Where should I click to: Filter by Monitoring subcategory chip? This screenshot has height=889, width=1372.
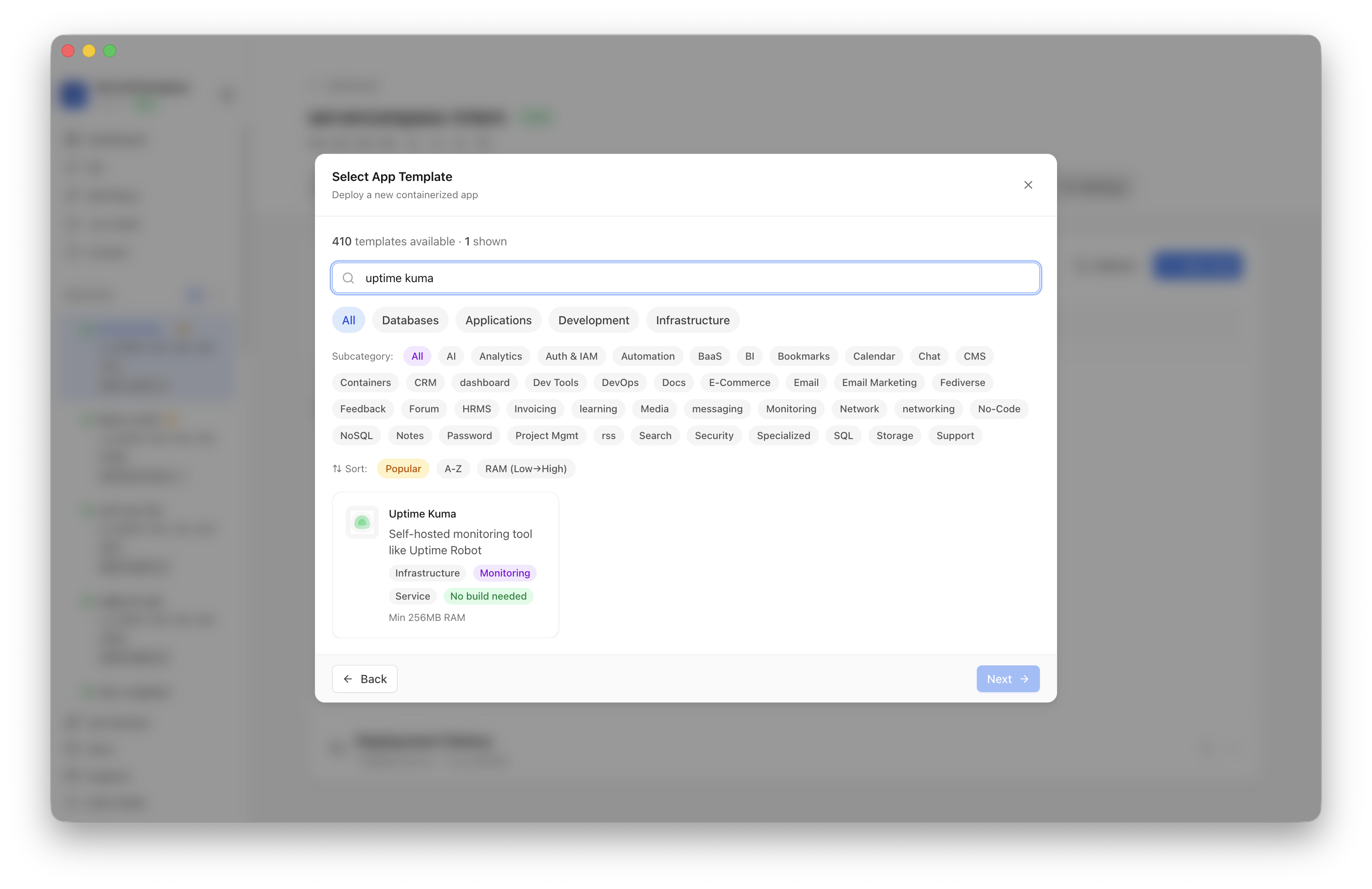(791, 409)
